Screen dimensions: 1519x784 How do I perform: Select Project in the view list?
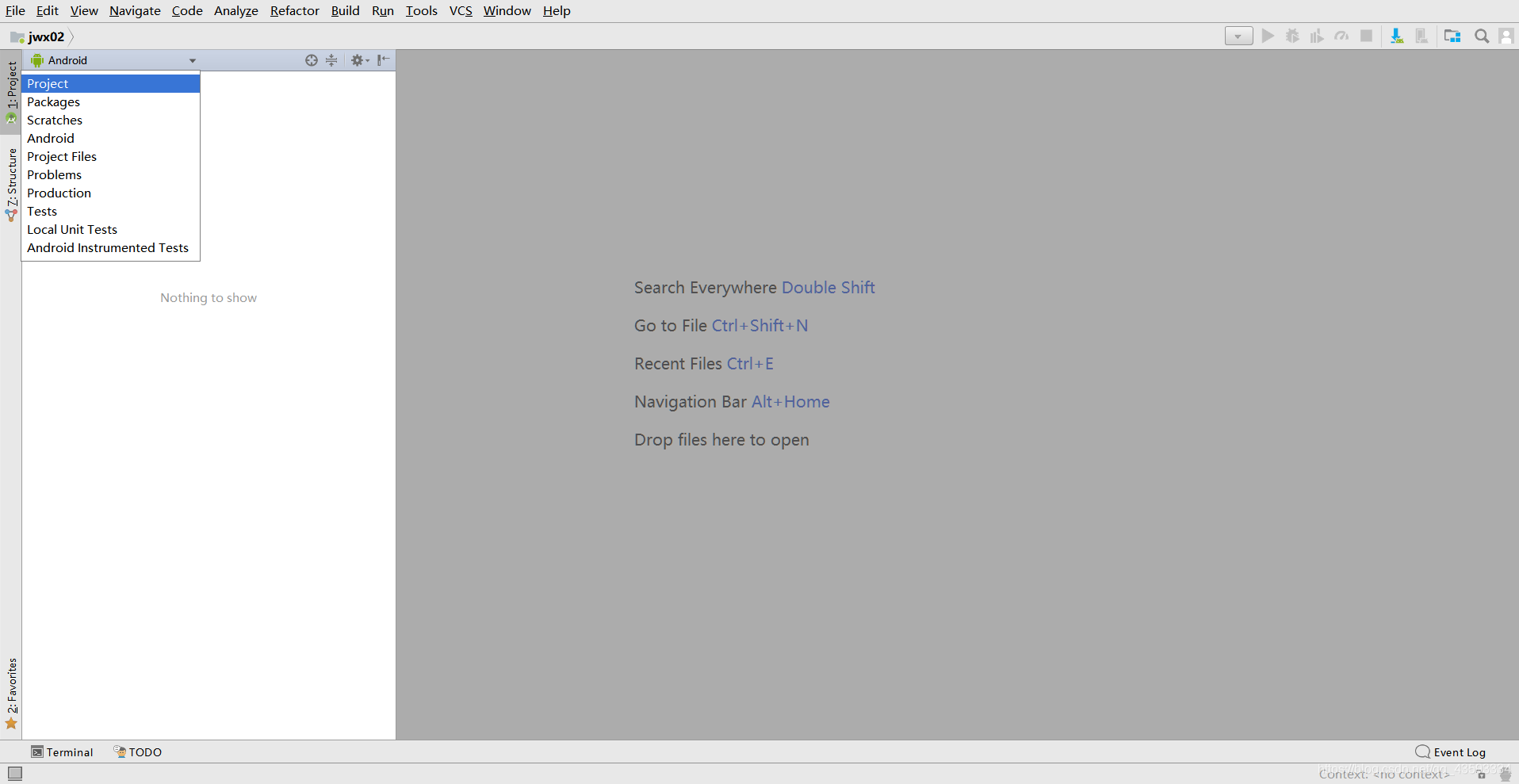pos(111,83)
